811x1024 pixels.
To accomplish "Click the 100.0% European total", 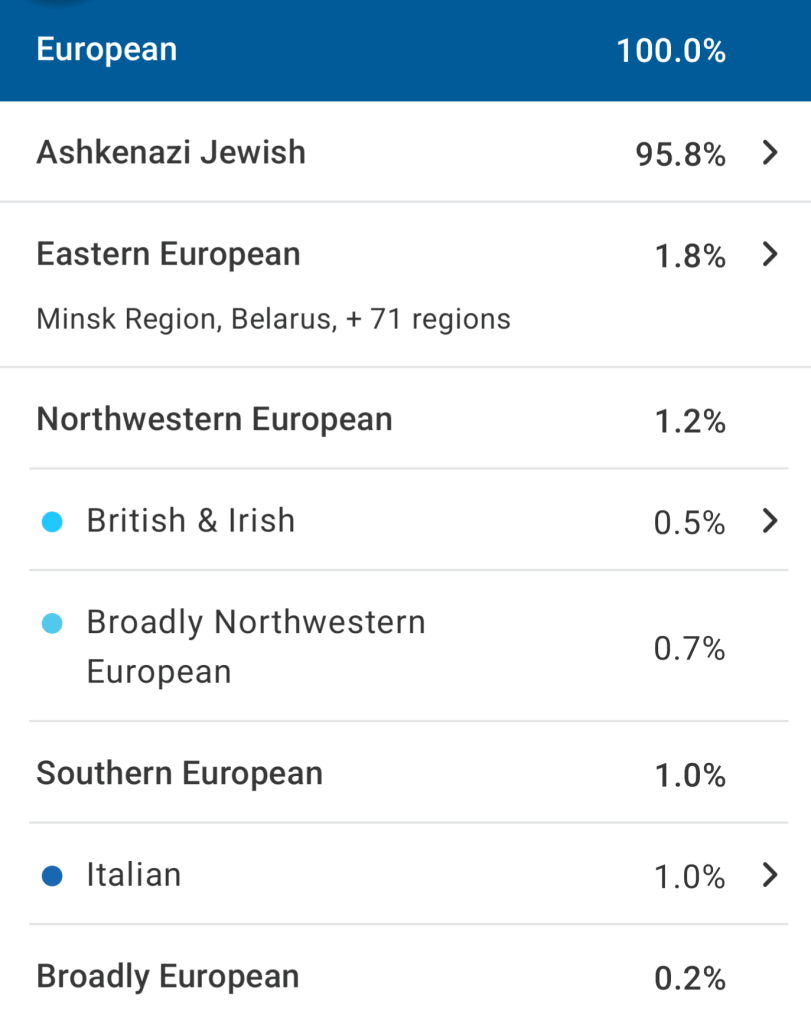I will (671, 51).
